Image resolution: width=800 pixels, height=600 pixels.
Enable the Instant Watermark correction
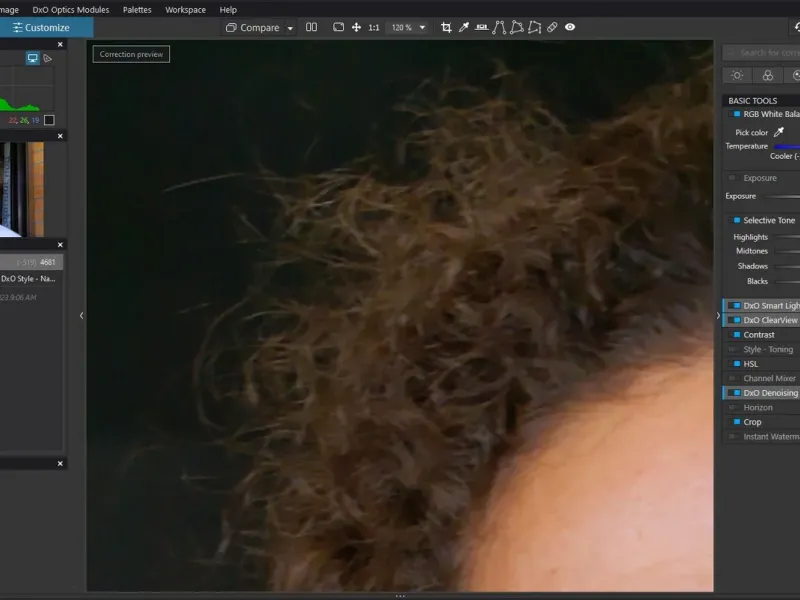732,437
